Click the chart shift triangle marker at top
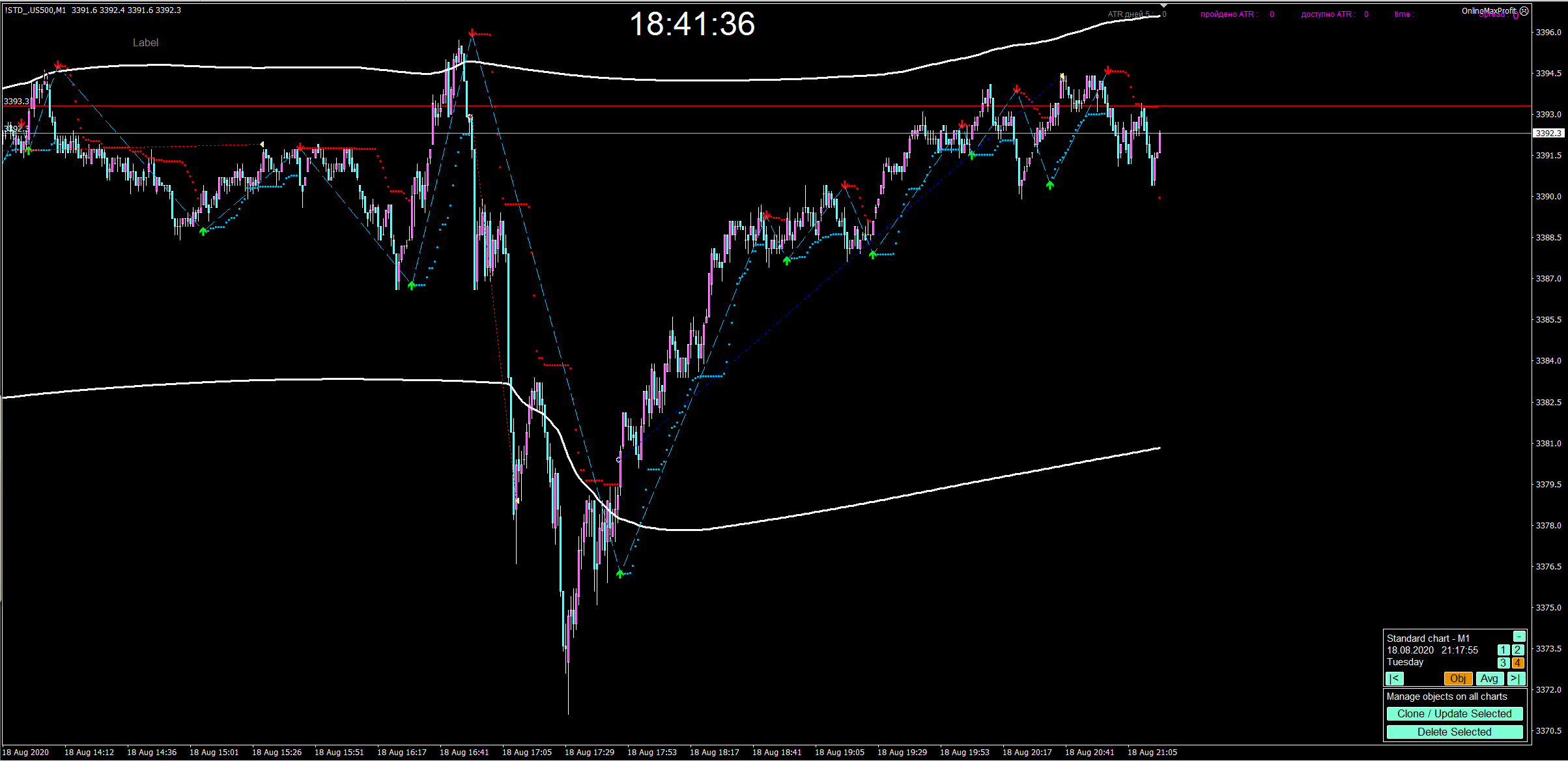 point(1163,5)
